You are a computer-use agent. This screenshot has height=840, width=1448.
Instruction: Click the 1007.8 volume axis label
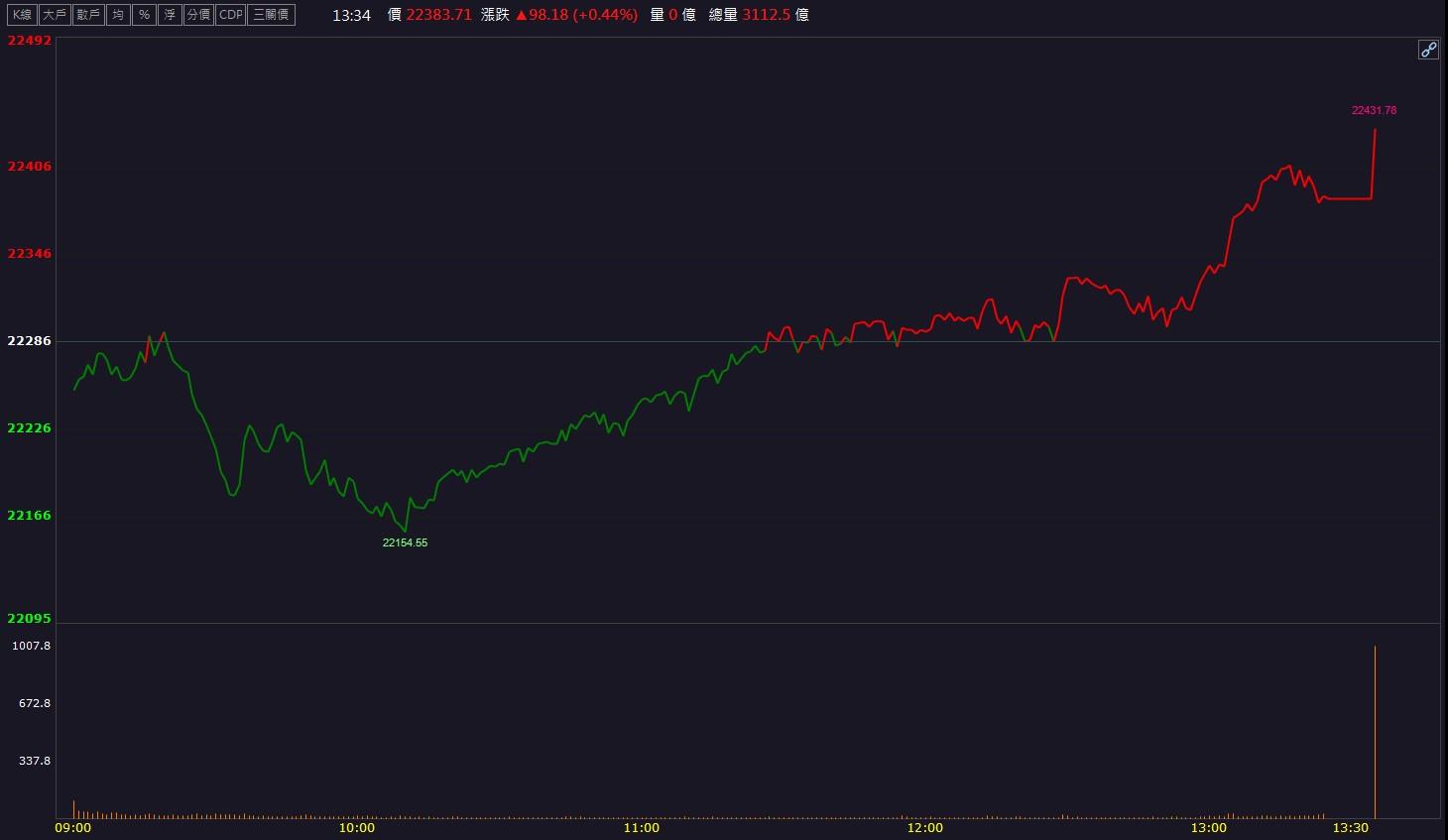tap(32, 646)
